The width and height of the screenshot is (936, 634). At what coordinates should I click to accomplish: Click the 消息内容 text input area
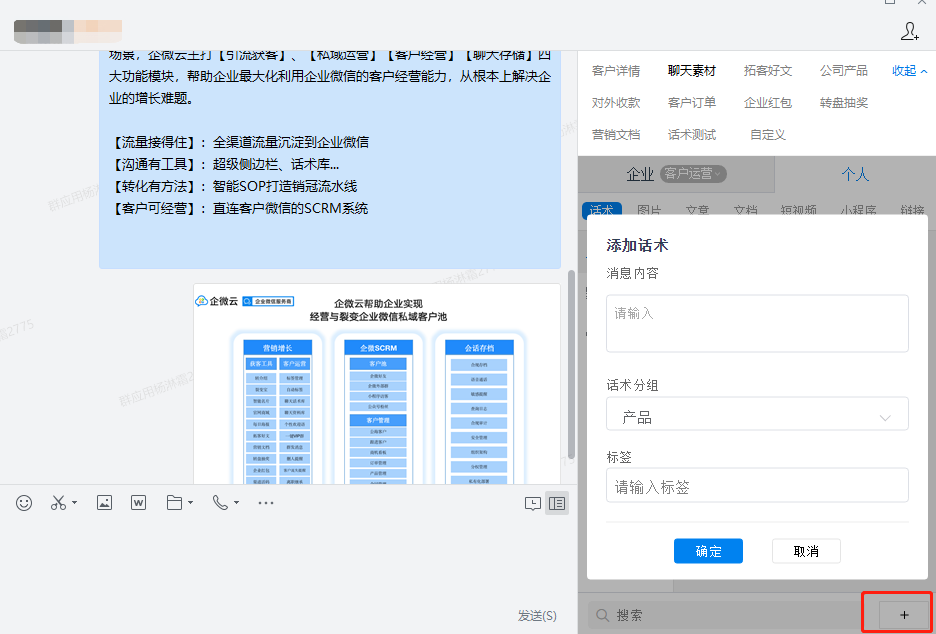(x=757, y=323)
